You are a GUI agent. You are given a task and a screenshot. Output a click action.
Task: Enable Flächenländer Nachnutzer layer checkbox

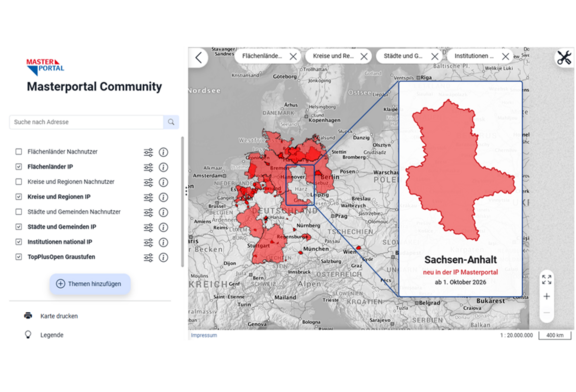[x=18, y=152]
